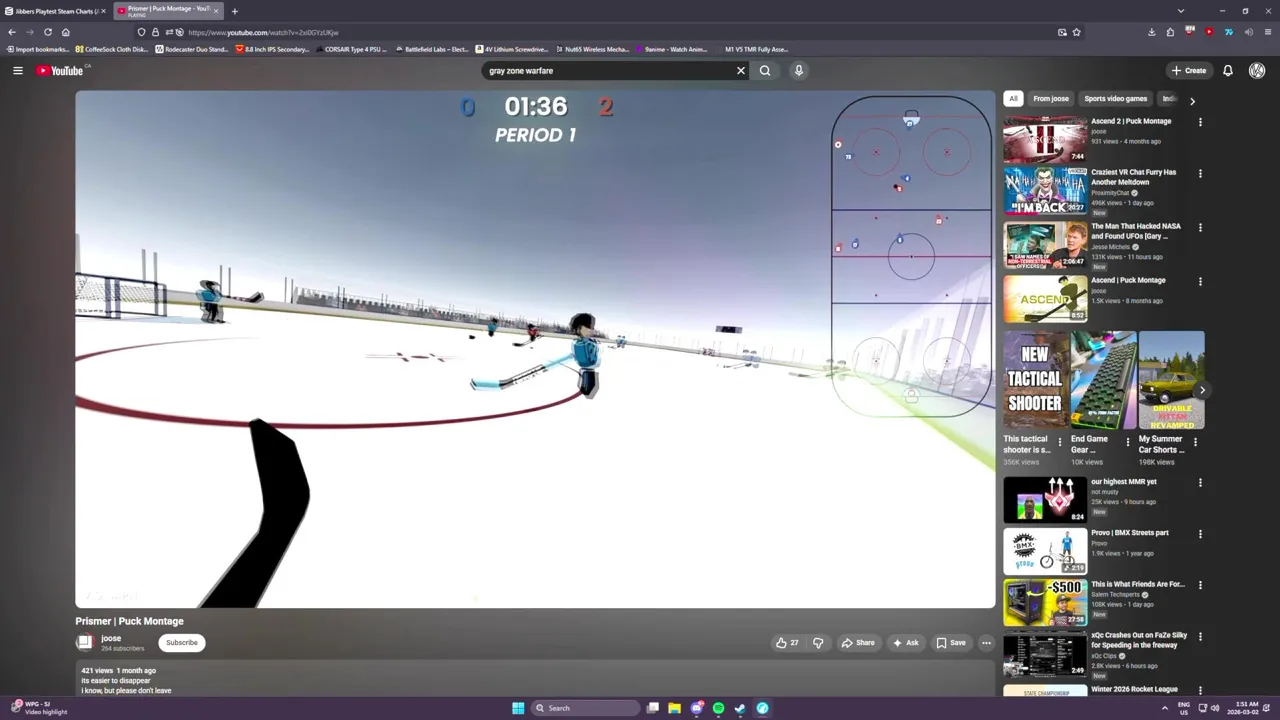Open options for 'our highest MMR yet'
Viewport: 1280px width, 720px height.
tap(1200, 483)
